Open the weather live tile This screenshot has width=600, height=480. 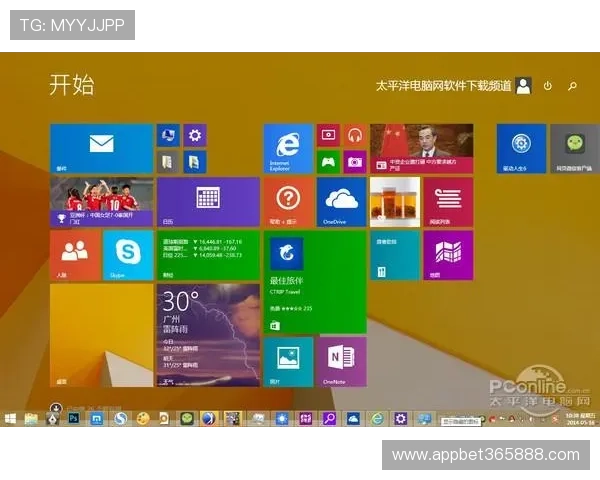[208, 334]
